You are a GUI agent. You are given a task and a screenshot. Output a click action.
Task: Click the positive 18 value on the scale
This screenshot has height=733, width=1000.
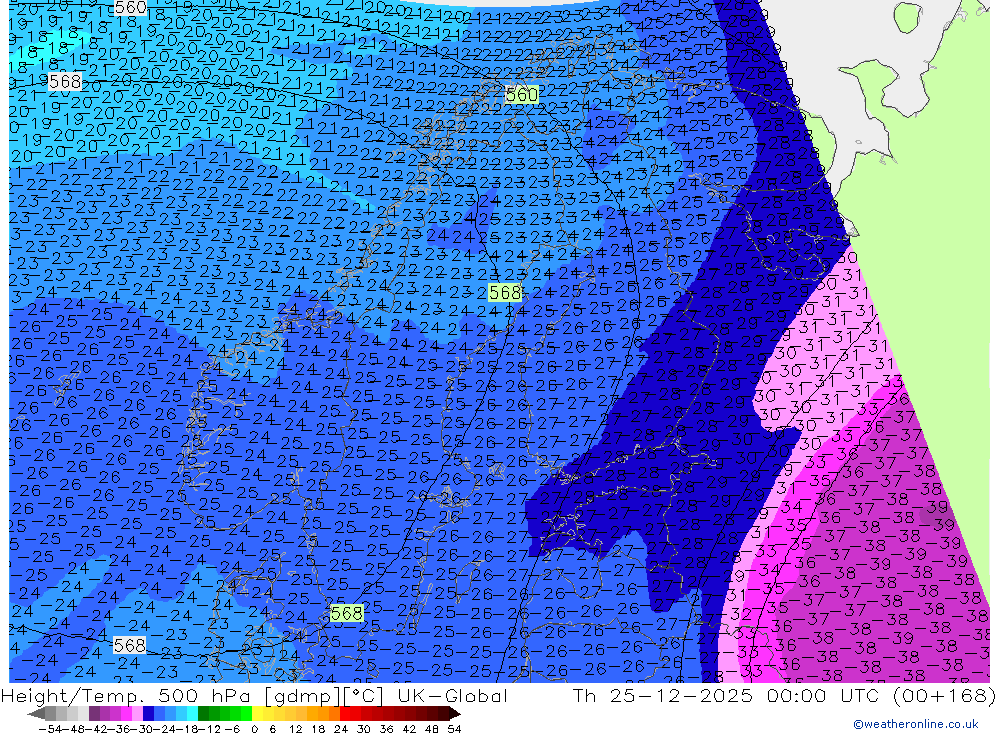click(318, 729)
